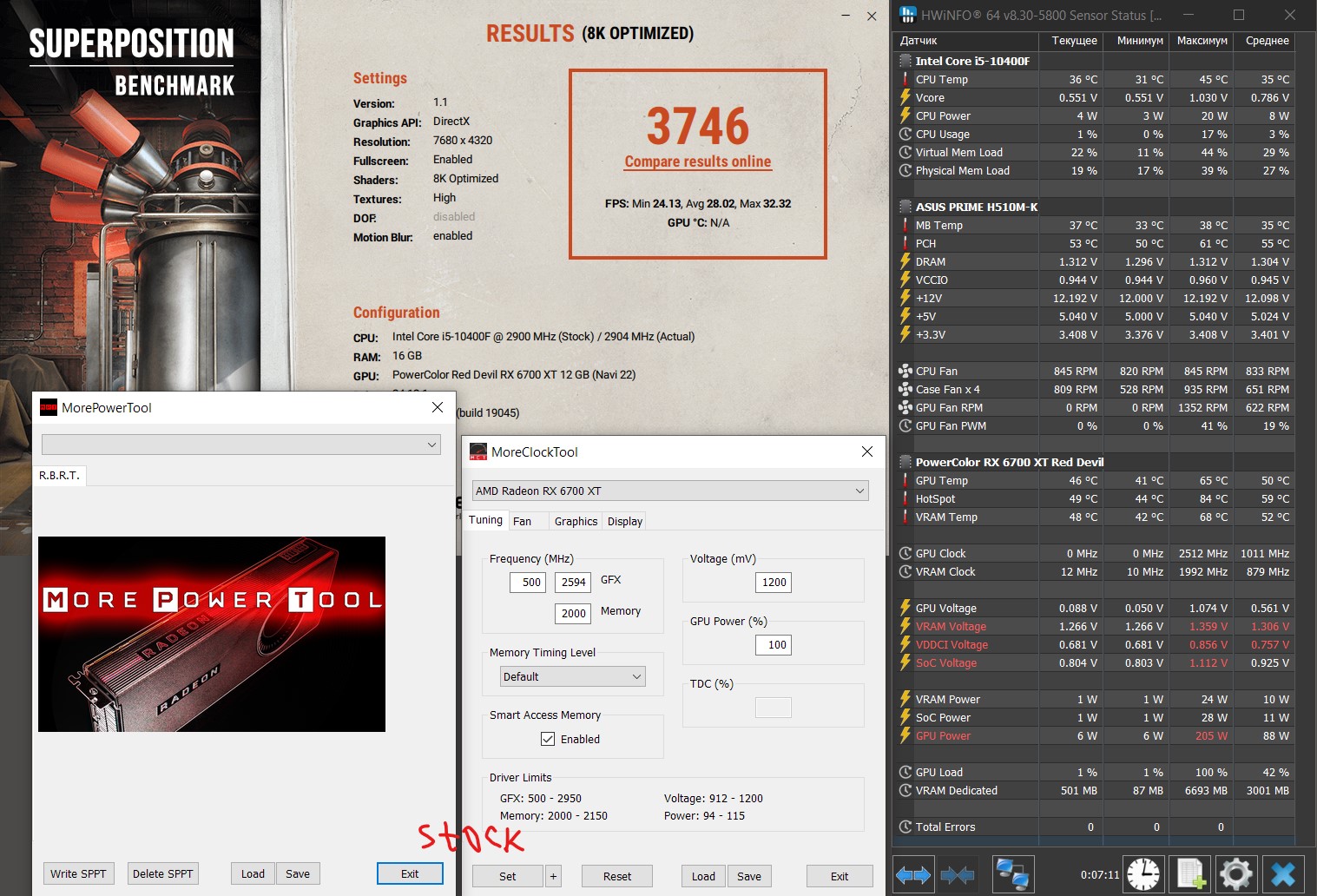The image size is (1317, 896).
Task: Click the HWiNFO app icon in its title bar
Action: click(908, 15)
